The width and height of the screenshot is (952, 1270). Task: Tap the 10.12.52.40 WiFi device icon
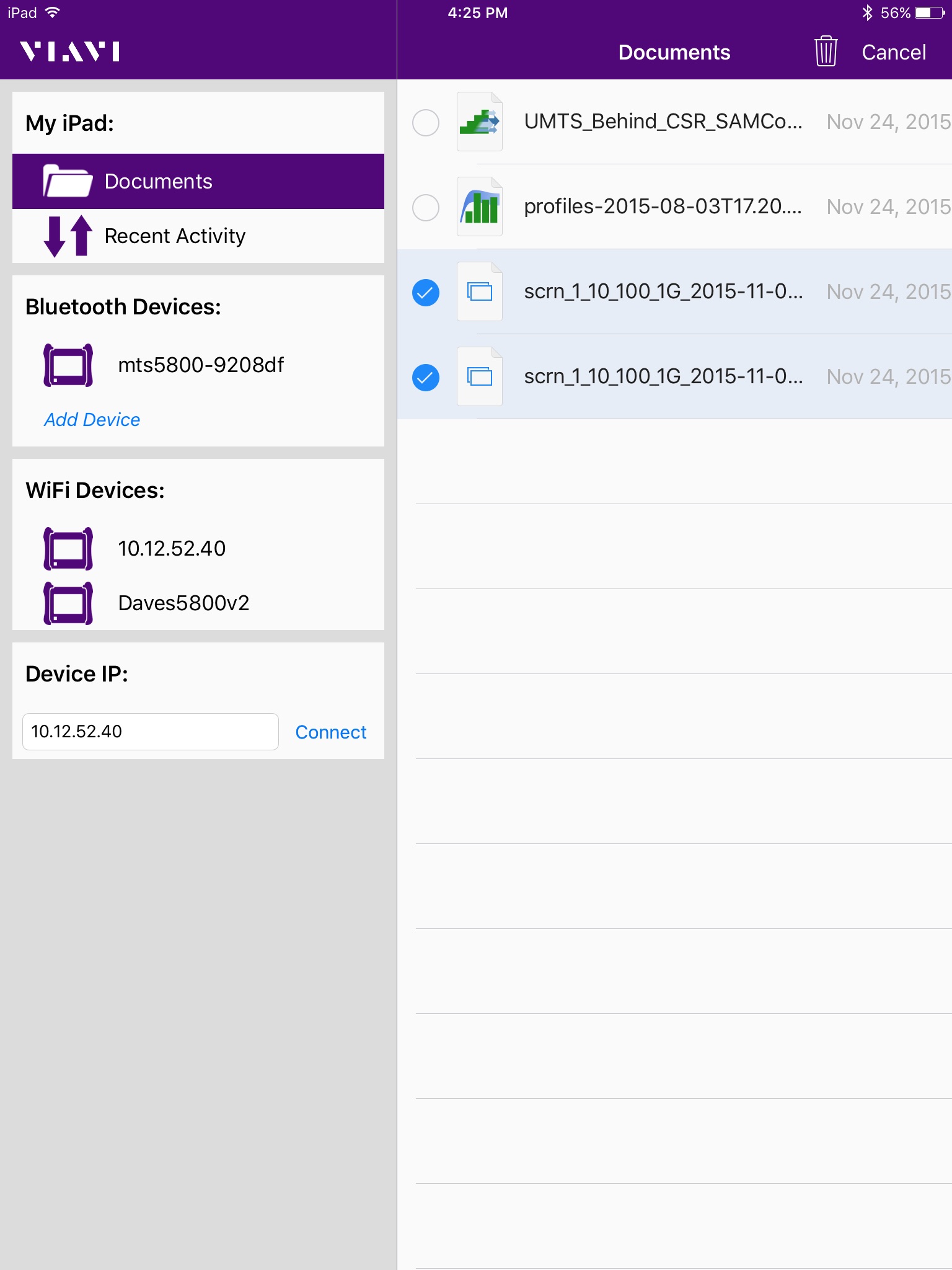click(x=68, y=549)
